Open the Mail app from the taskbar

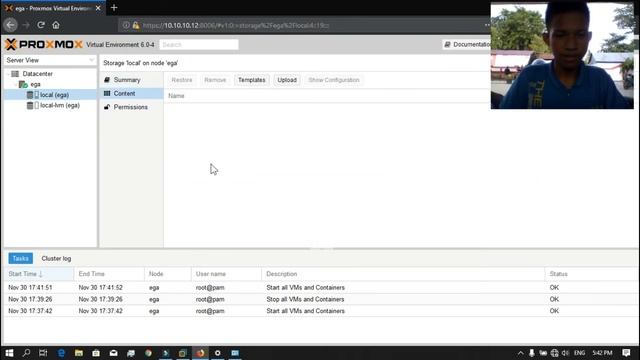[113, 353]
